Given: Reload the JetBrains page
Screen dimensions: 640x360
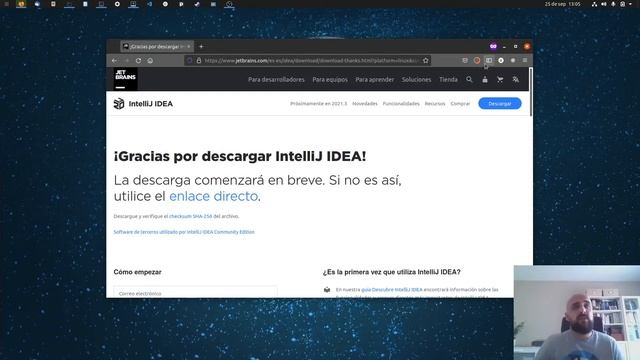Looking at the screenshot, I should click(x=138, y=60).
